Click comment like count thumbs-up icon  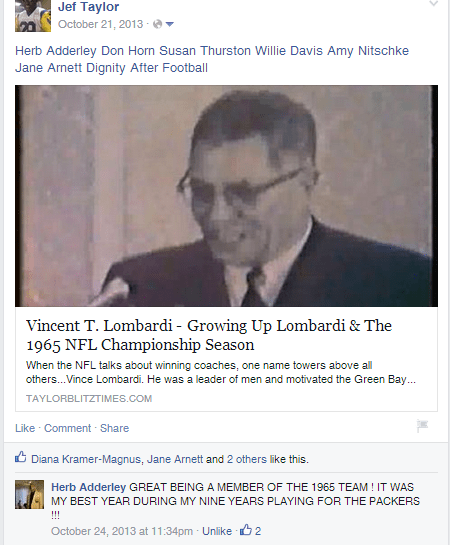[246, 530]
